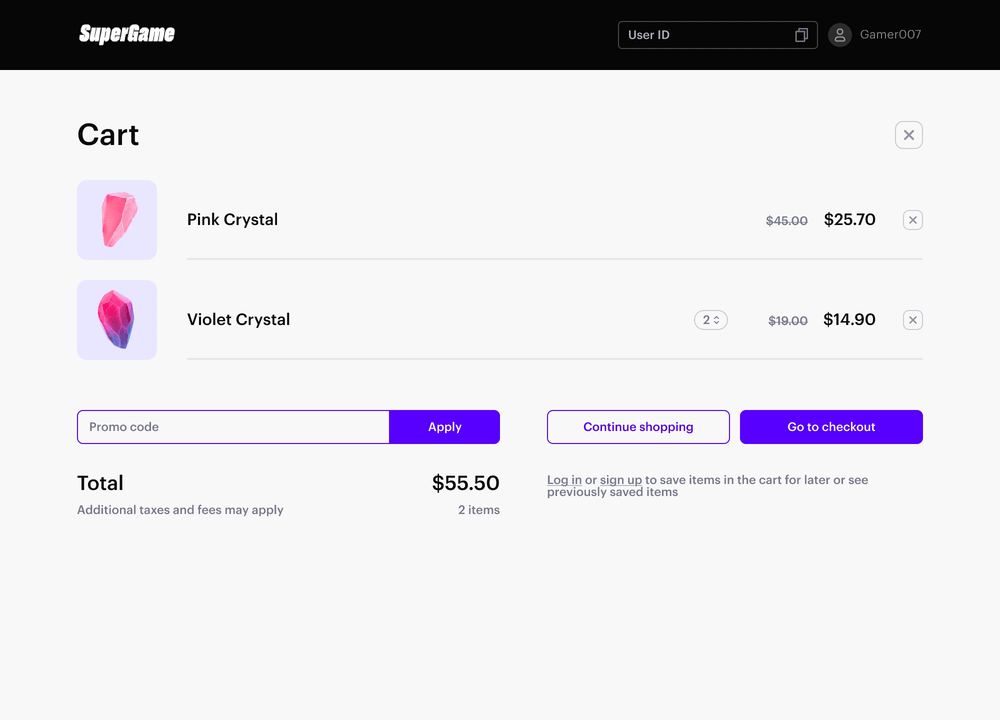Viewport: 1000px width, 720px height.
Task: Focus the User ID field
Action: tap(700, 35)
